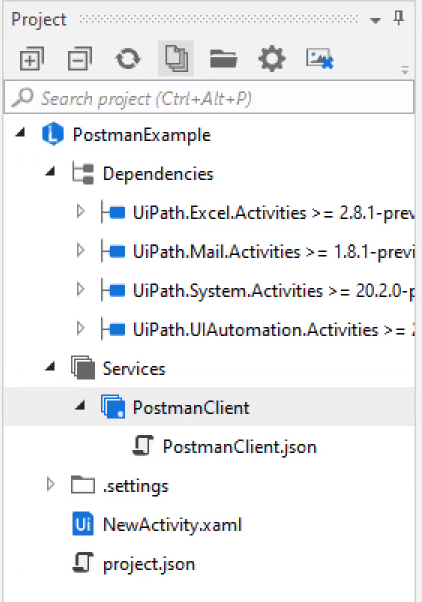422x602 pixels.
Task: Collapse the Services node
Action: (50, 366)
